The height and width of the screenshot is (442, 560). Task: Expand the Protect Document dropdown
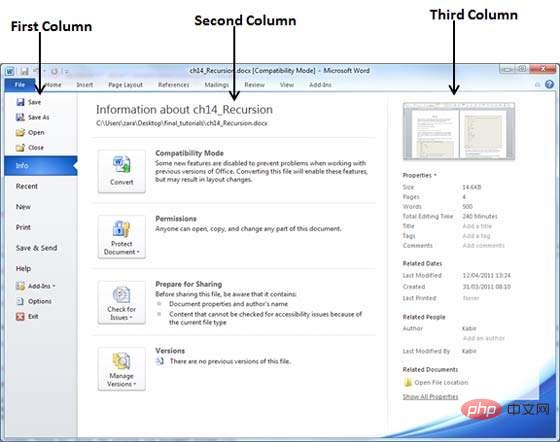tap(122, 237)
